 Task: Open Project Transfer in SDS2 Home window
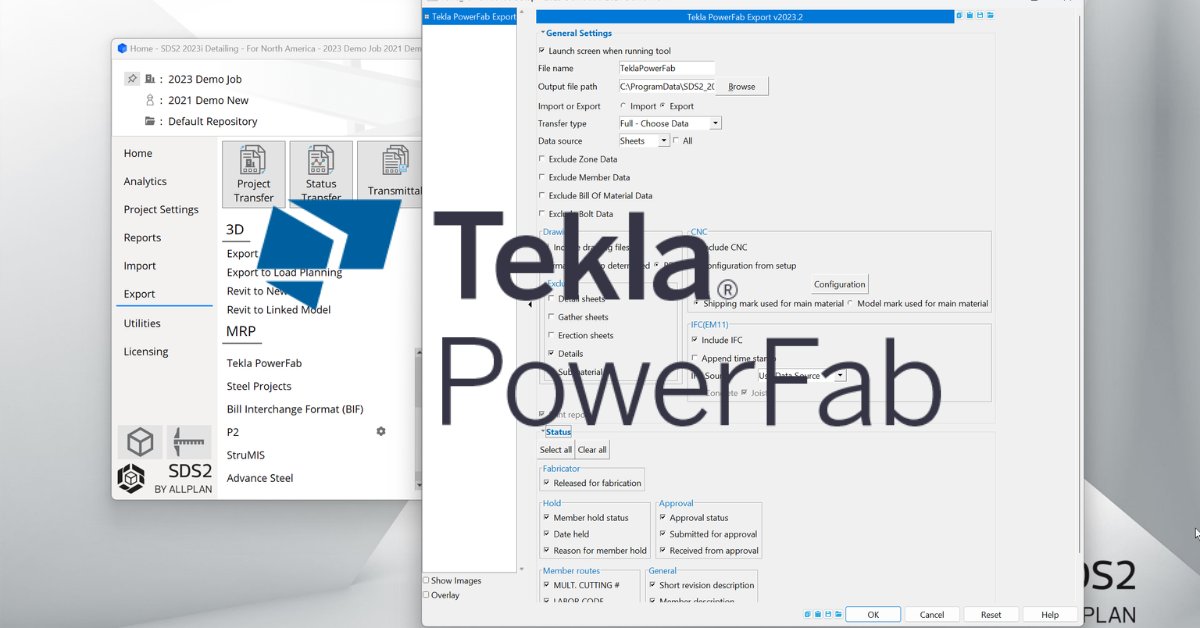tap(254, 173)
